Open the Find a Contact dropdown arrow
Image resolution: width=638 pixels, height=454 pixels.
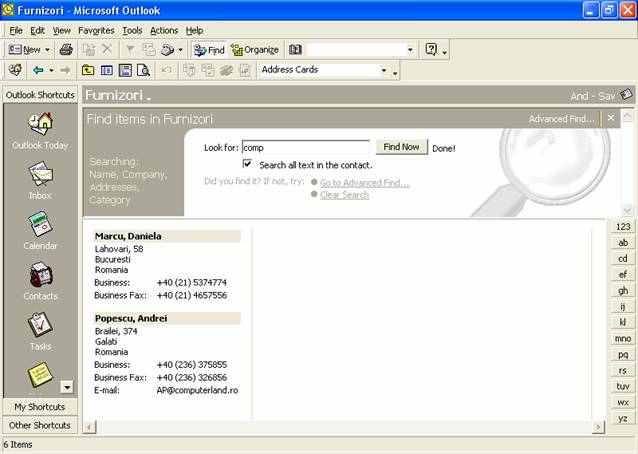410,50
